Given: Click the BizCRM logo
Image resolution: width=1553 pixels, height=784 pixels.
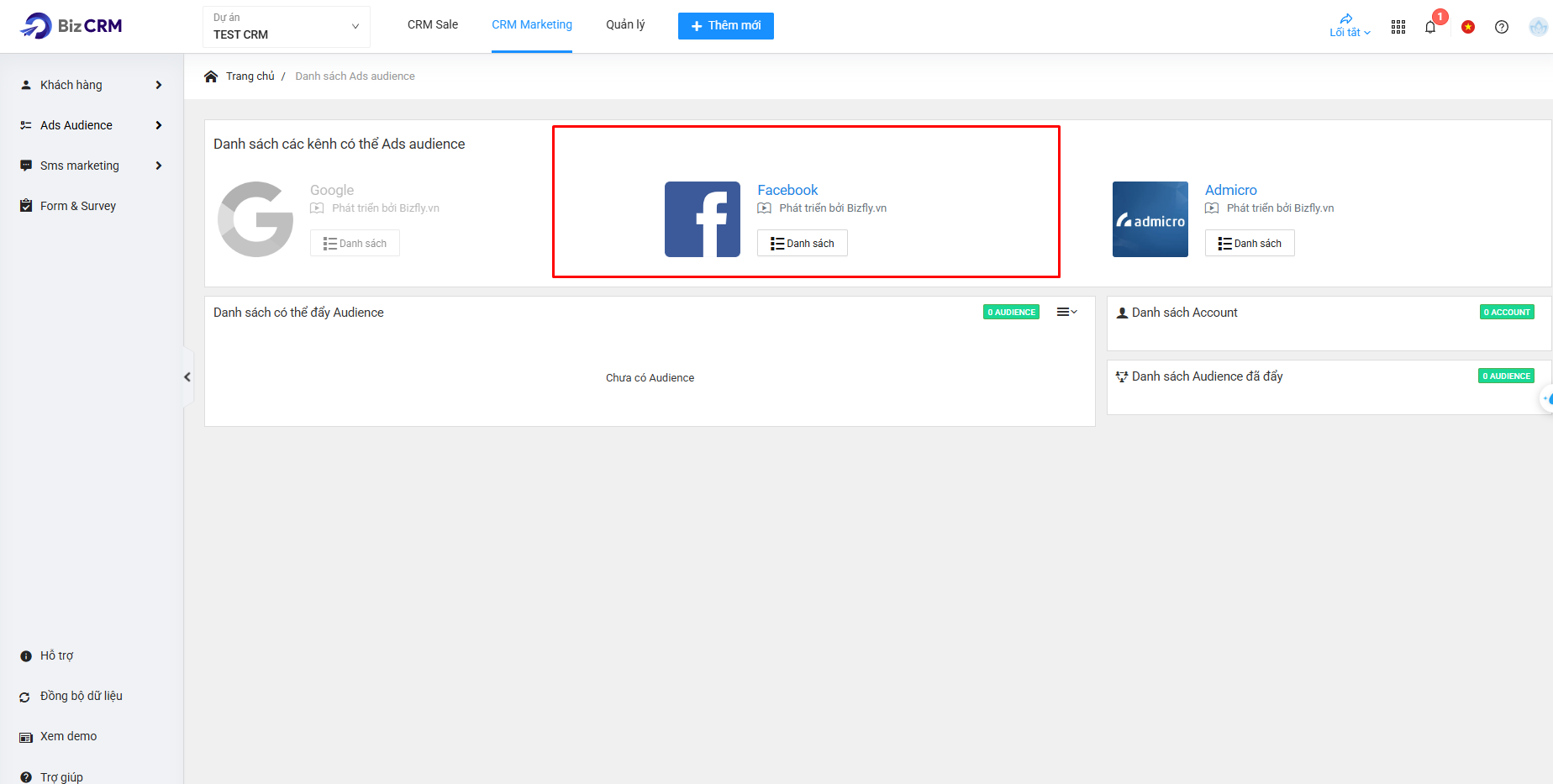Looking at the screenshot, I should tap(71, 26).
